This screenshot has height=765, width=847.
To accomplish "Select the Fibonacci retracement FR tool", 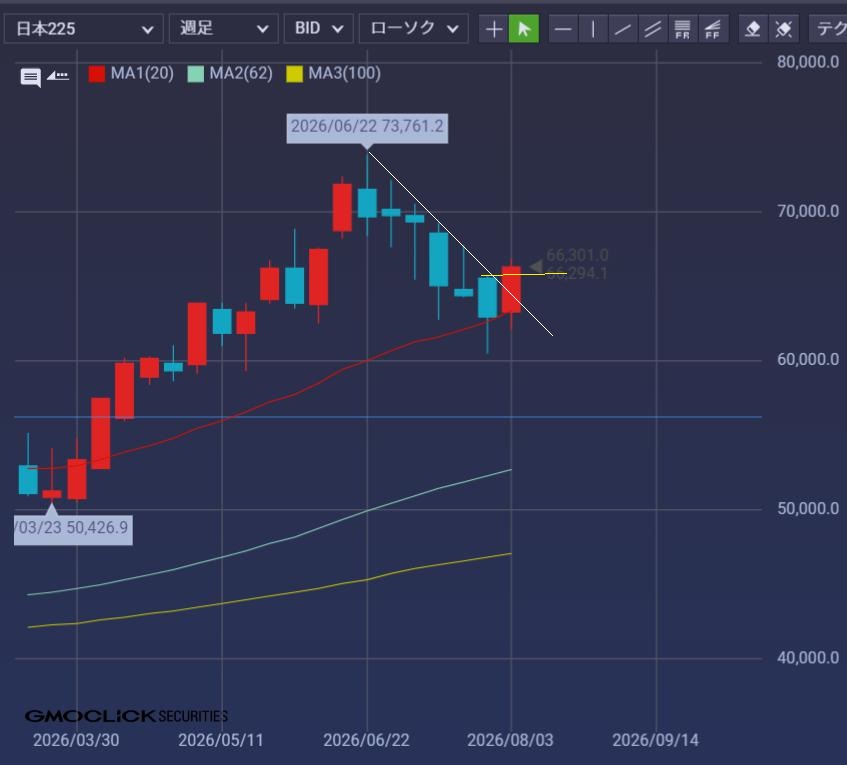I will [682, 29].
